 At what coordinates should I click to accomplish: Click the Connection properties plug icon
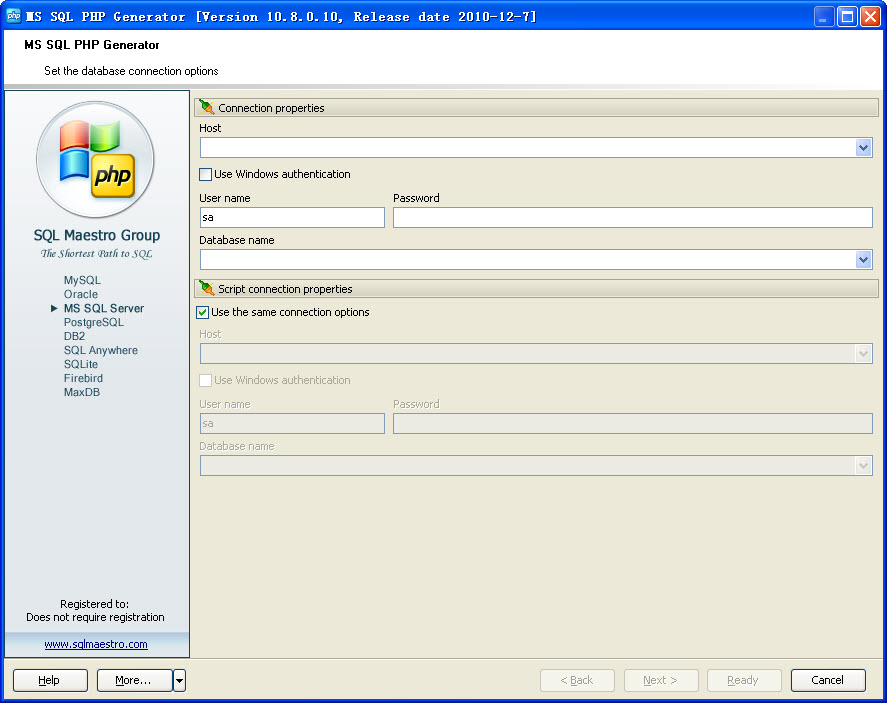tap(207, 108)
